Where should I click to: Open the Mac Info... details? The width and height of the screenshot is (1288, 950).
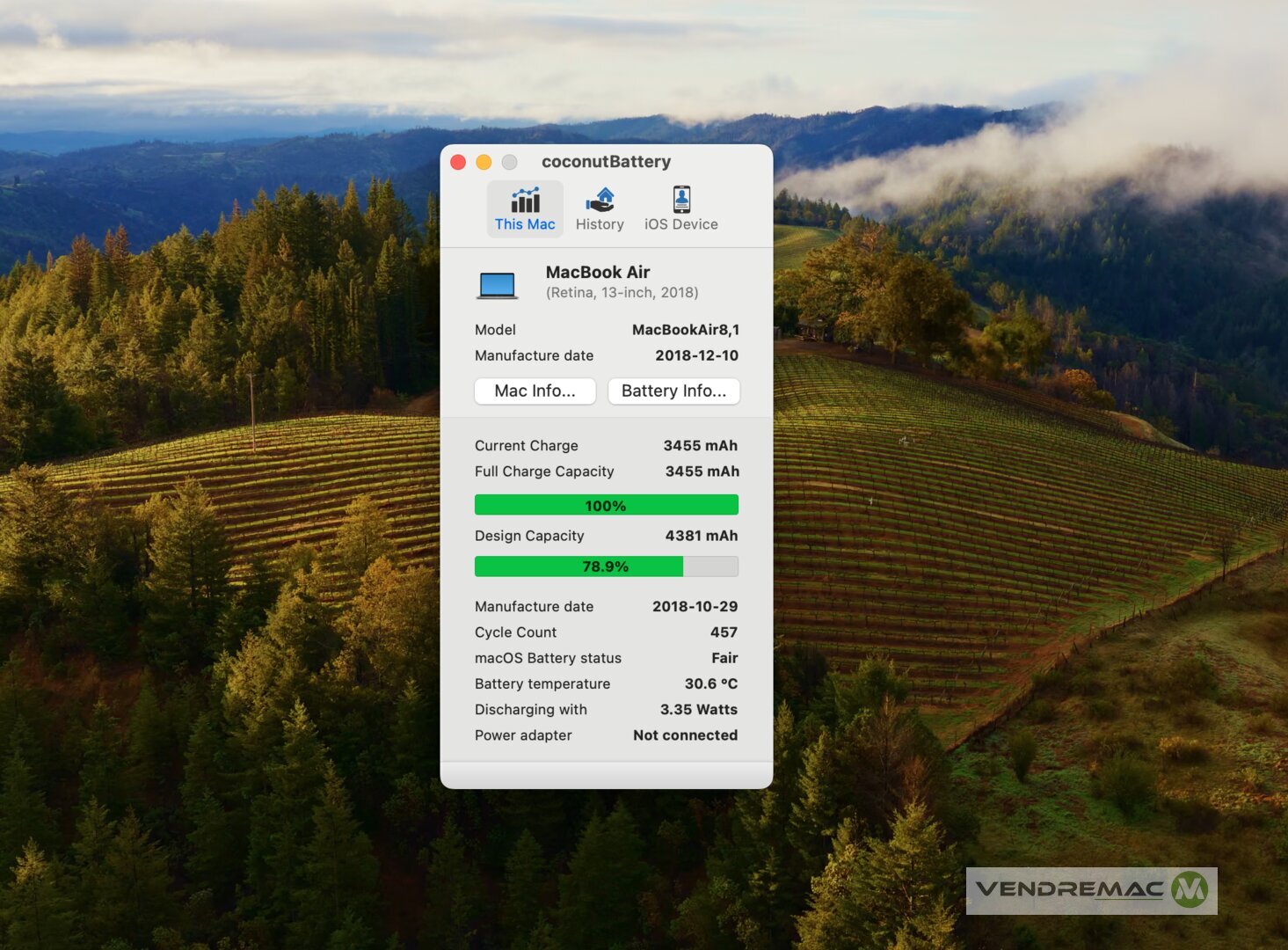coord(535,391)
